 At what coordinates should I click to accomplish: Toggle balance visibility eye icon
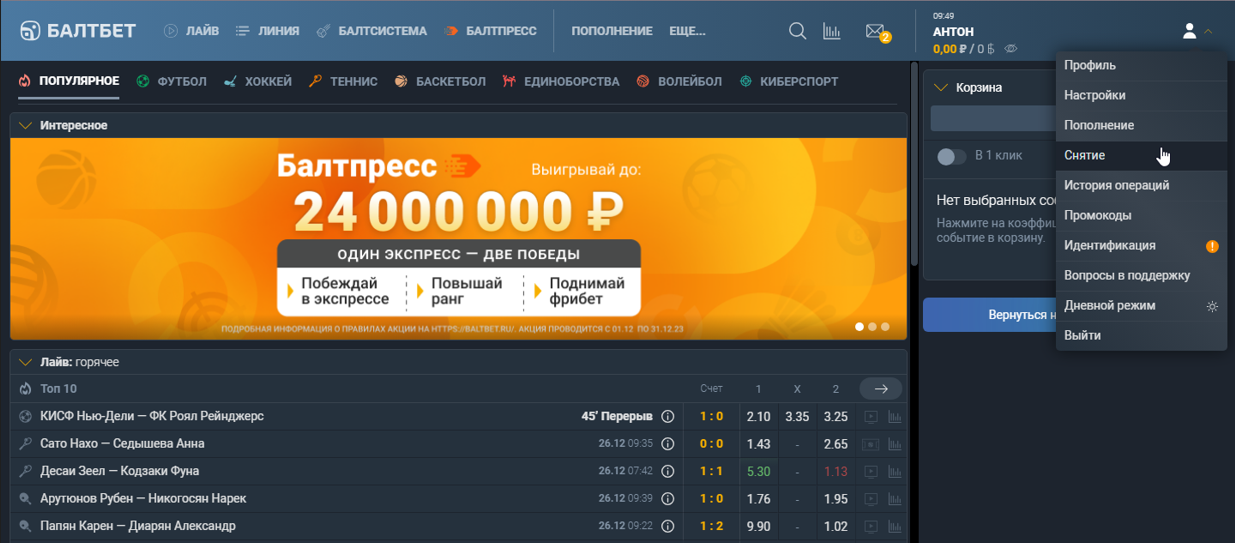[1011, 49]
